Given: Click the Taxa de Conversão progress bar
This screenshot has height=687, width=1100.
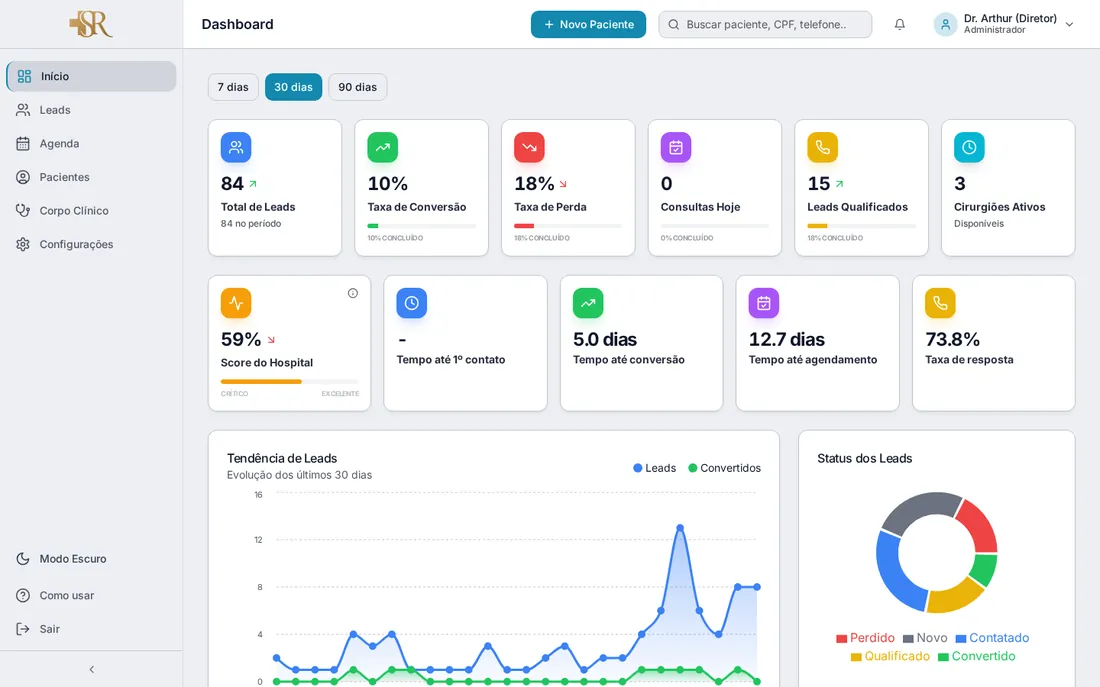Looking at the screenshot, I should tap(422, 226).
